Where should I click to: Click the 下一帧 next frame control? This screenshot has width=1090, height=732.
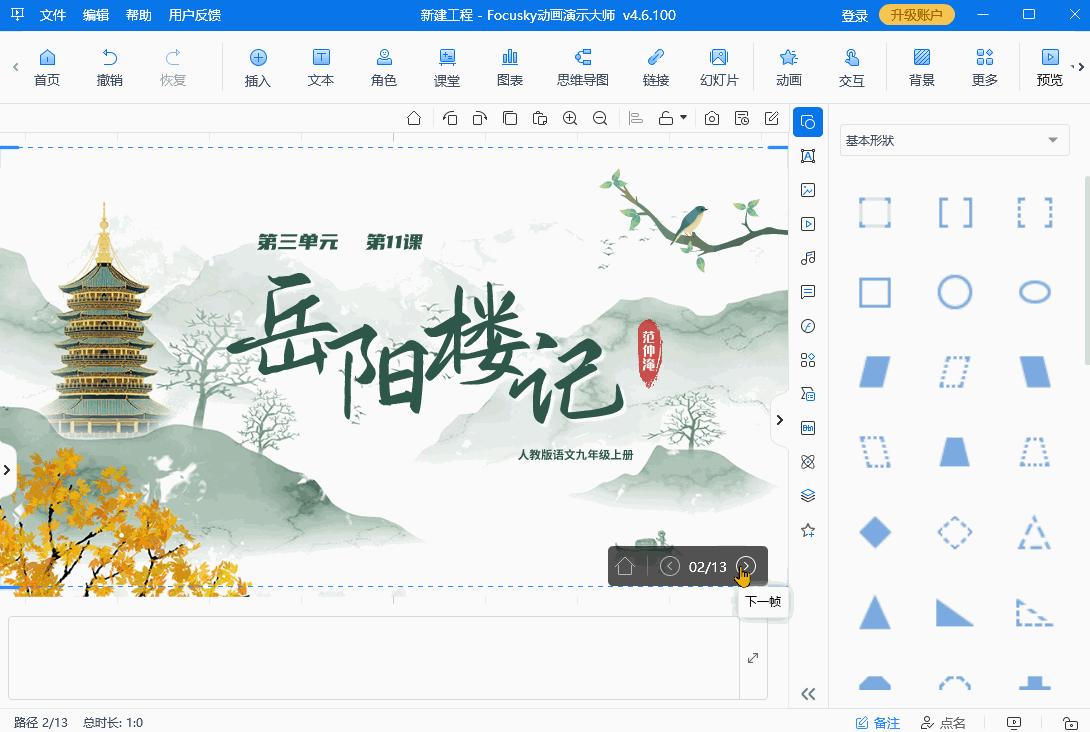pyautogui.click(x=745, y=567)
